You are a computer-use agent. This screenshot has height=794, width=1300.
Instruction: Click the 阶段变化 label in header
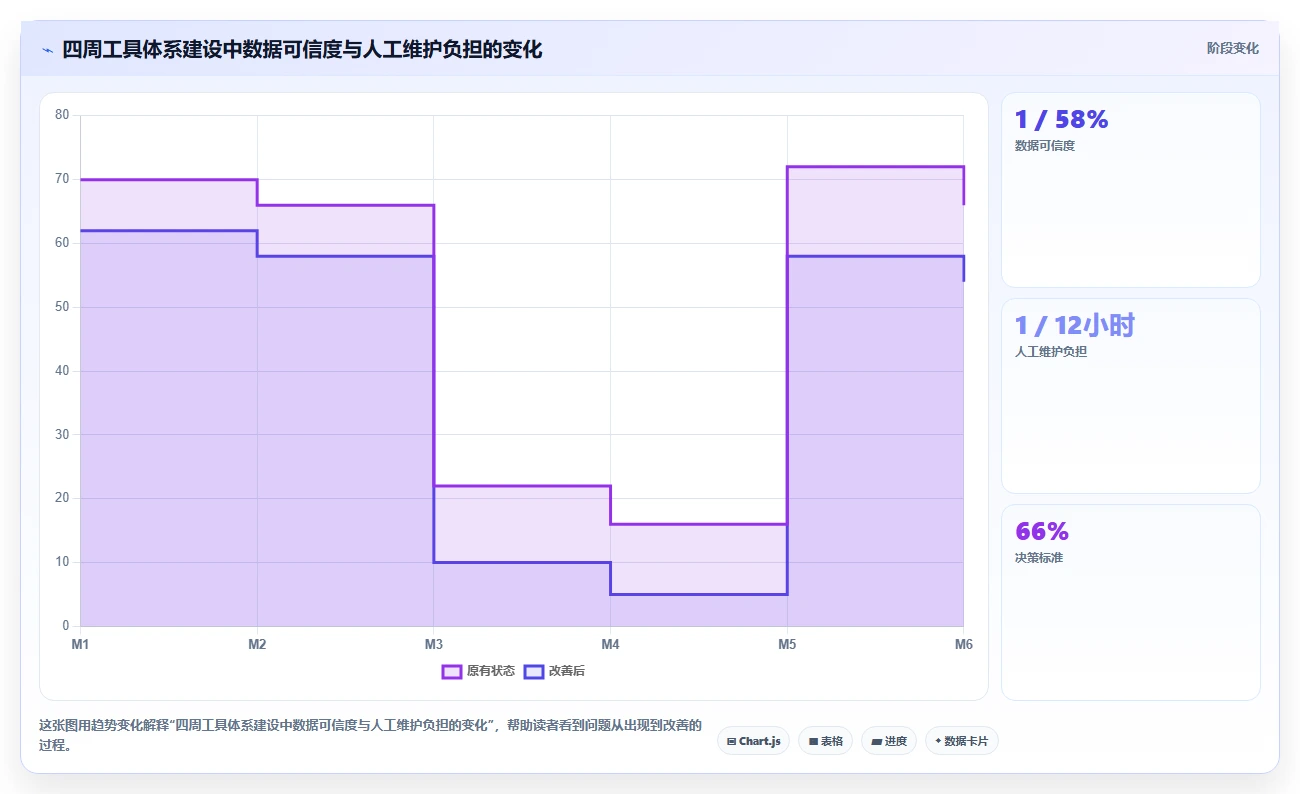tap(1232, 48)
